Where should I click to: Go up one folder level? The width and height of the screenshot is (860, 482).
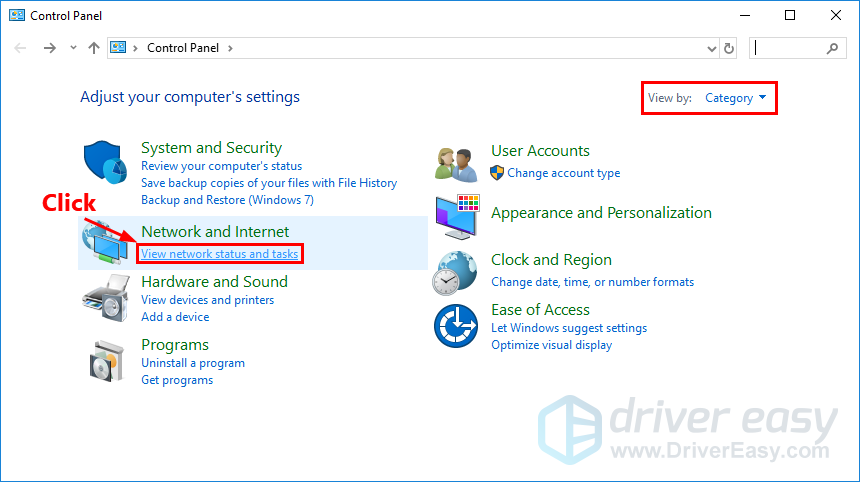point(94,48)
